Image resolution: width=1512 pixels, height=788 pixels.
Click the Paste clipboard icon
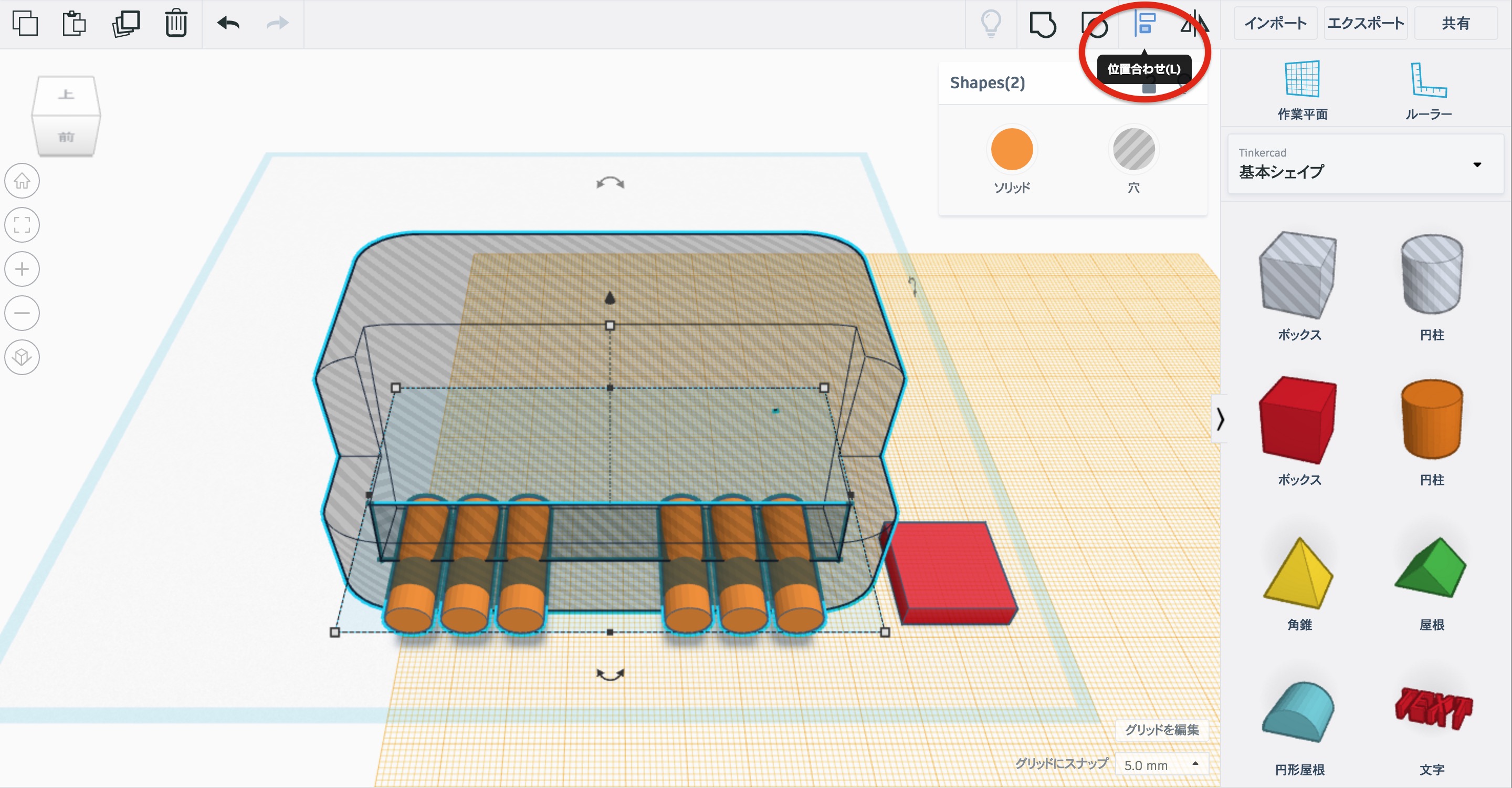pyautogui.click(x=75, y=24)
